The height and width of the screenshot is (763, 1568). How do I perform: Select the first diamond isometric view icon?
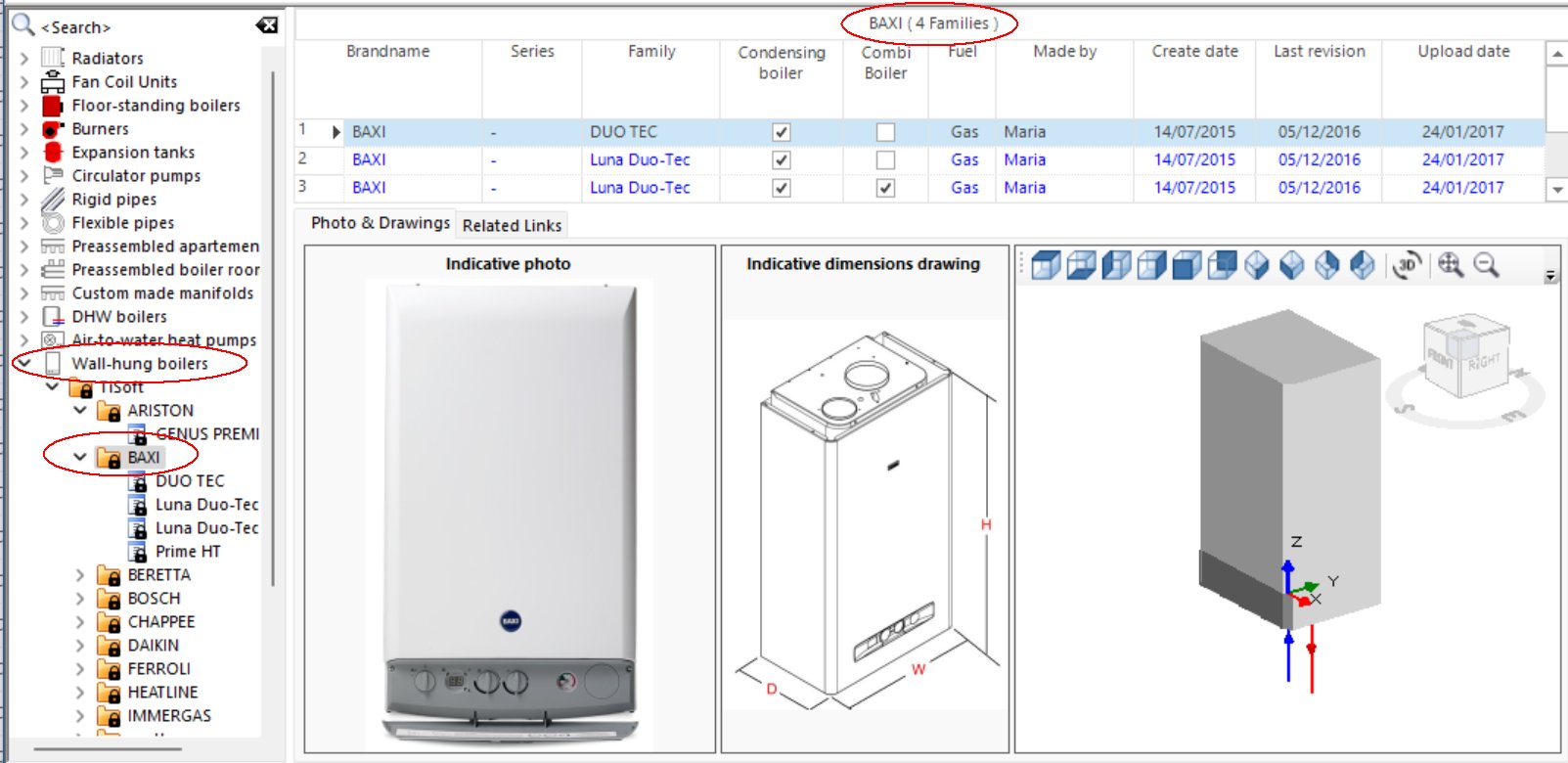[1257, 265]
